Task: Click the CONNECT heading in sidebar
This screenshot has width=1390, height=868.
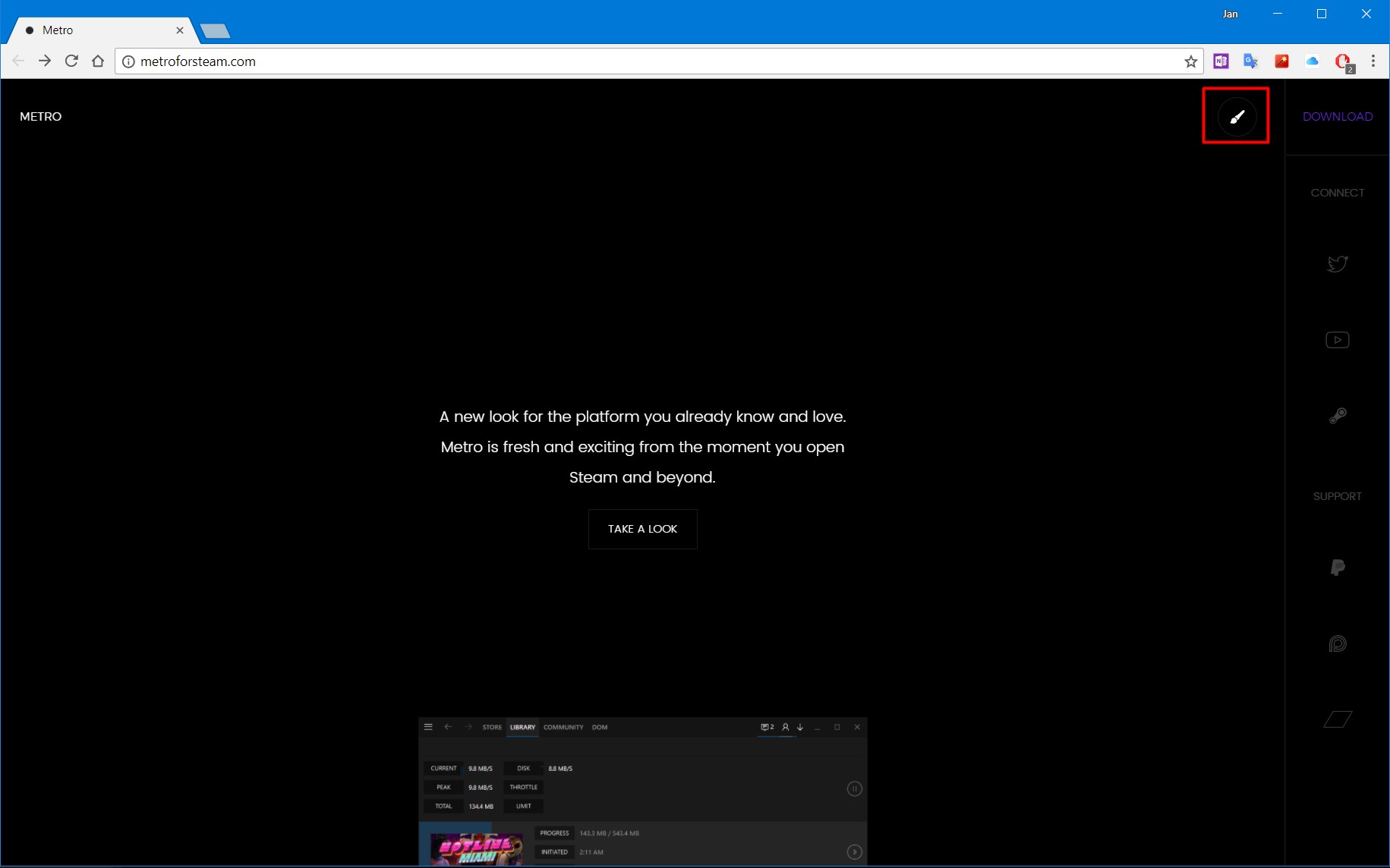Action: [x=1337, y=193]
